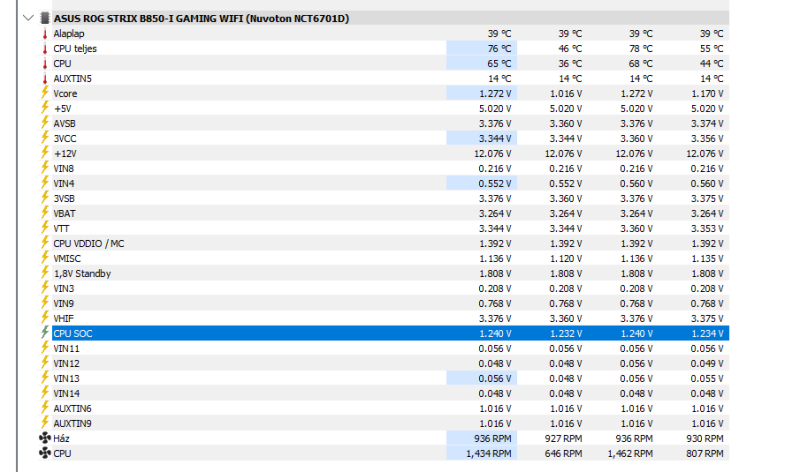This screenshot has height=472, width=800.
Task: Click the 646 RPM CPU fan minimum value
Action: tap(563, 454)
